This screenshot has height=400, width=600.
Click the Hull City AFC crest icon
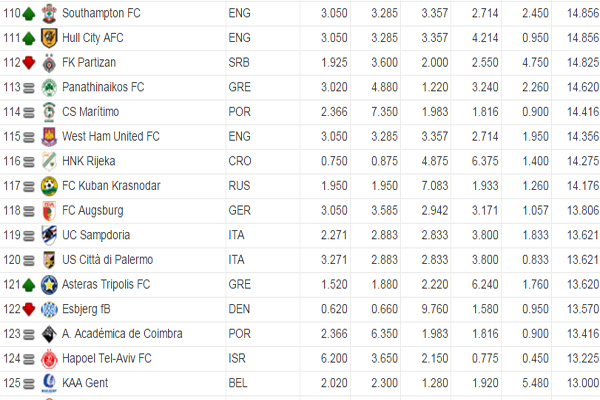coord(48,39)
